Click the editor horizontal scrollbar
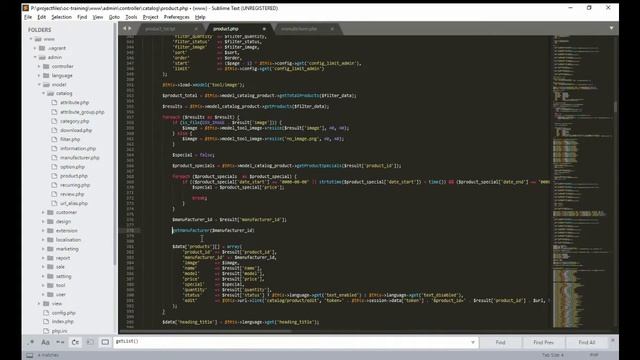Screen dimensions: 640x360 pyautogui.click(x=205, y=331)
